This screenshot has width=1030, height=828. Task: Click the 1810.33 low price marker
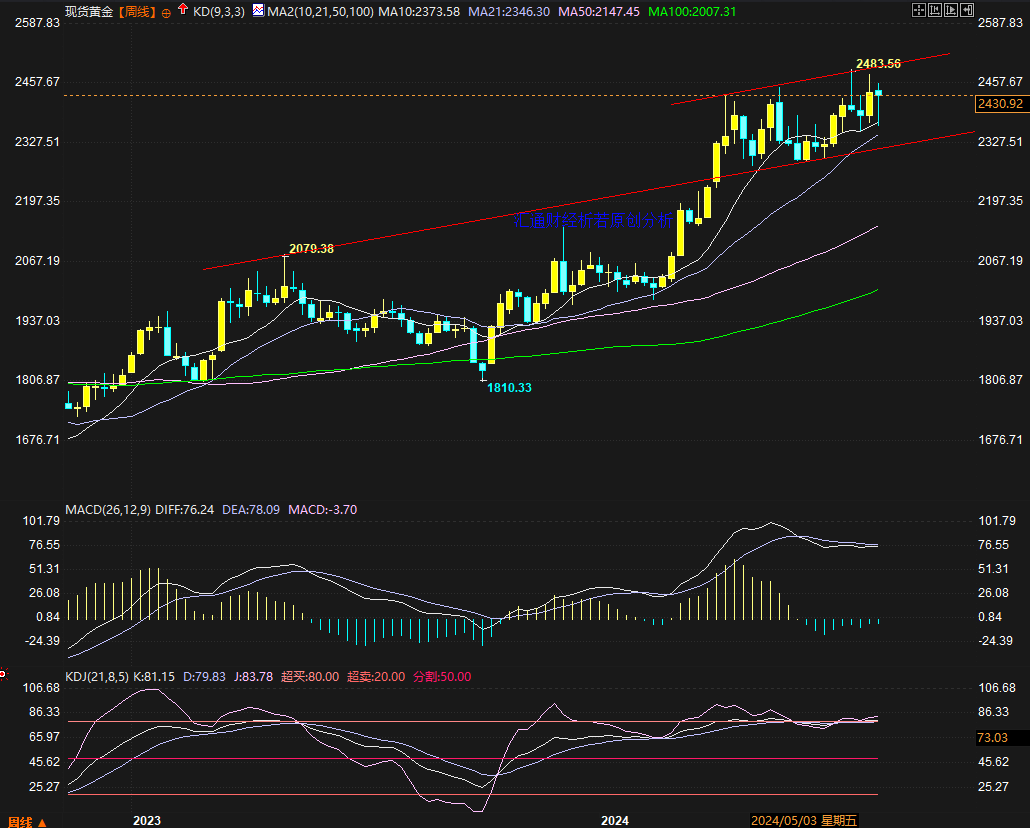(509, 387)
